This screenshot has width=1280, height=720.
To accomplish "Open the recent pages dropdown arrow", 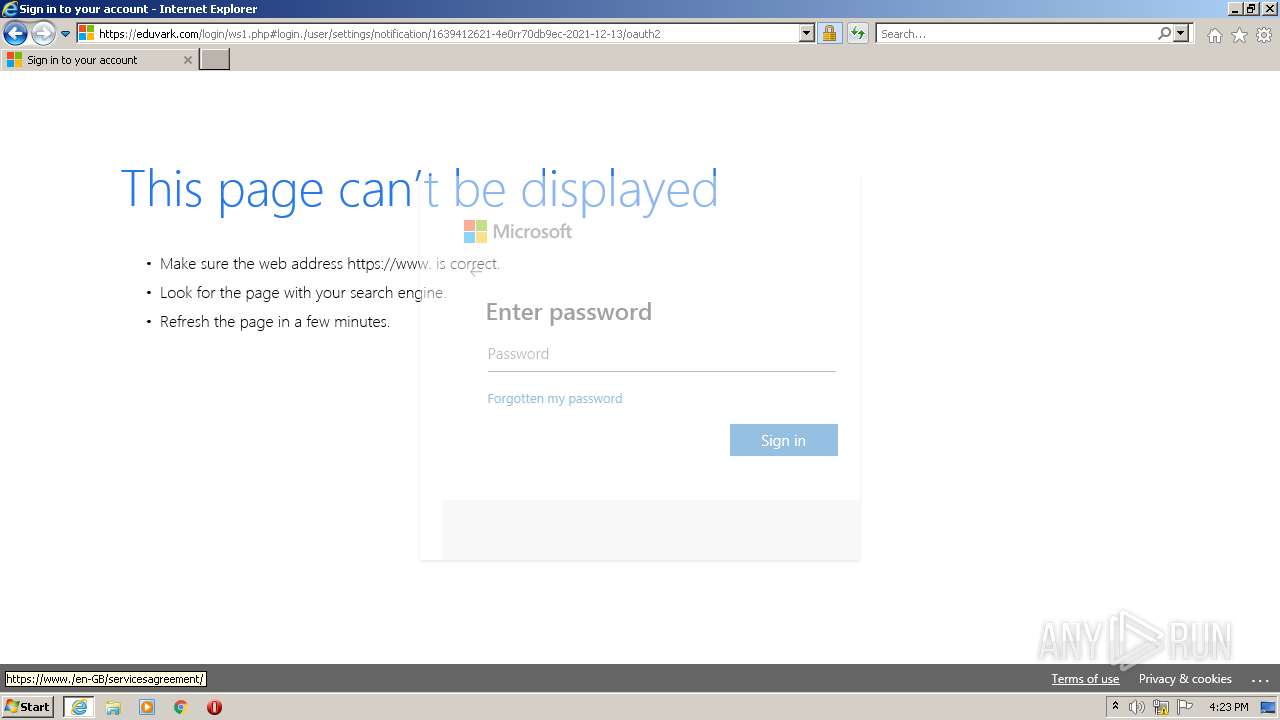I will (x=66, y=34).
